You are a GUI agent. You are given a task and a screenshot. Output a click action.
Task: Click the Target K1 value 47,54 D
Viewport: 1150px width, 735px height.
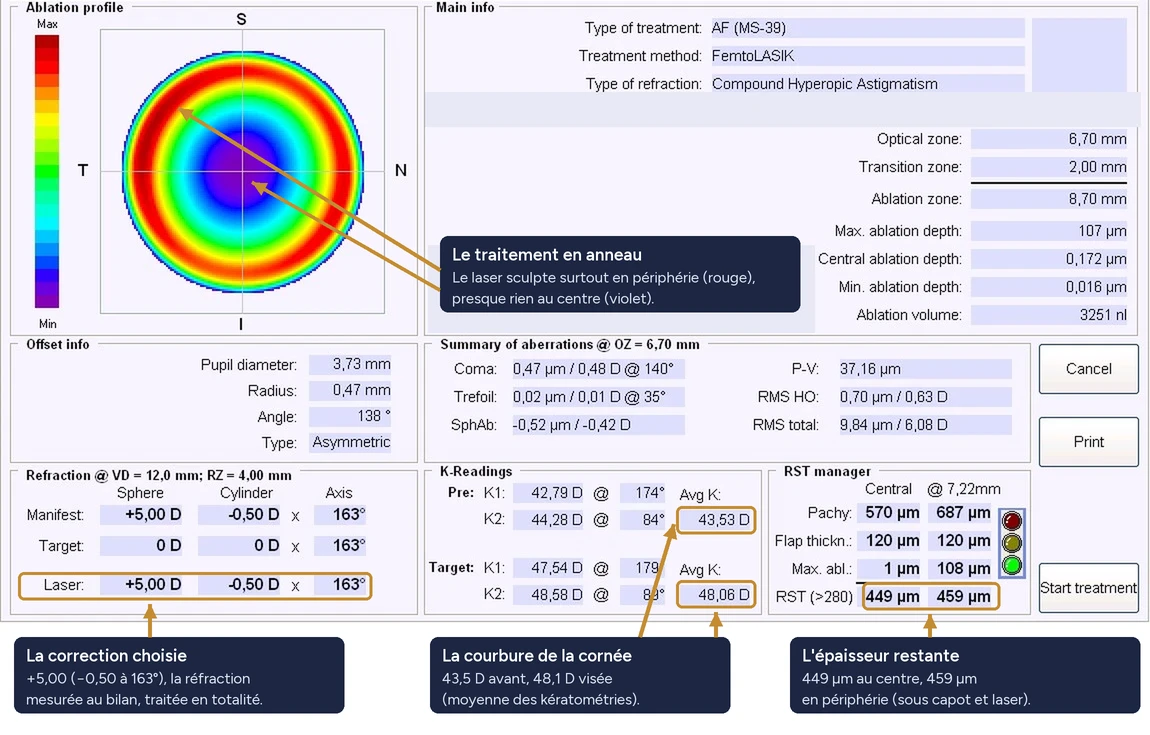pyautogui.click(x=549, y=568)
